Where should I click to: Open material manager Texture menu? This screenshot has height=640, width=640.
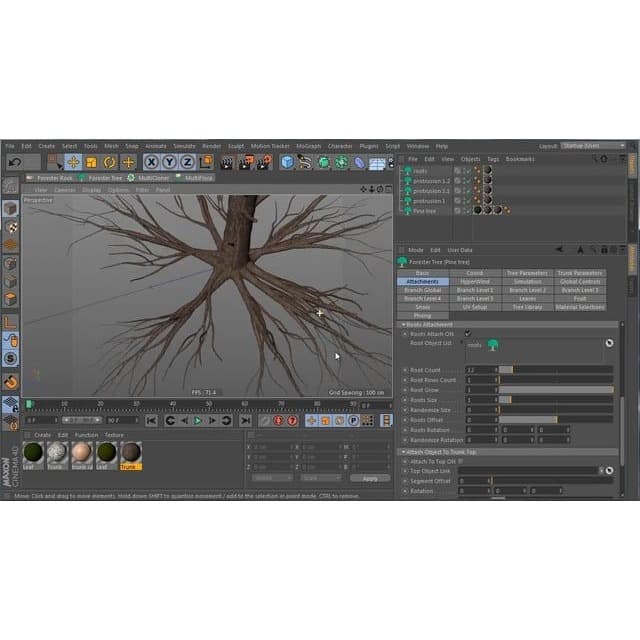click(114, 435)
